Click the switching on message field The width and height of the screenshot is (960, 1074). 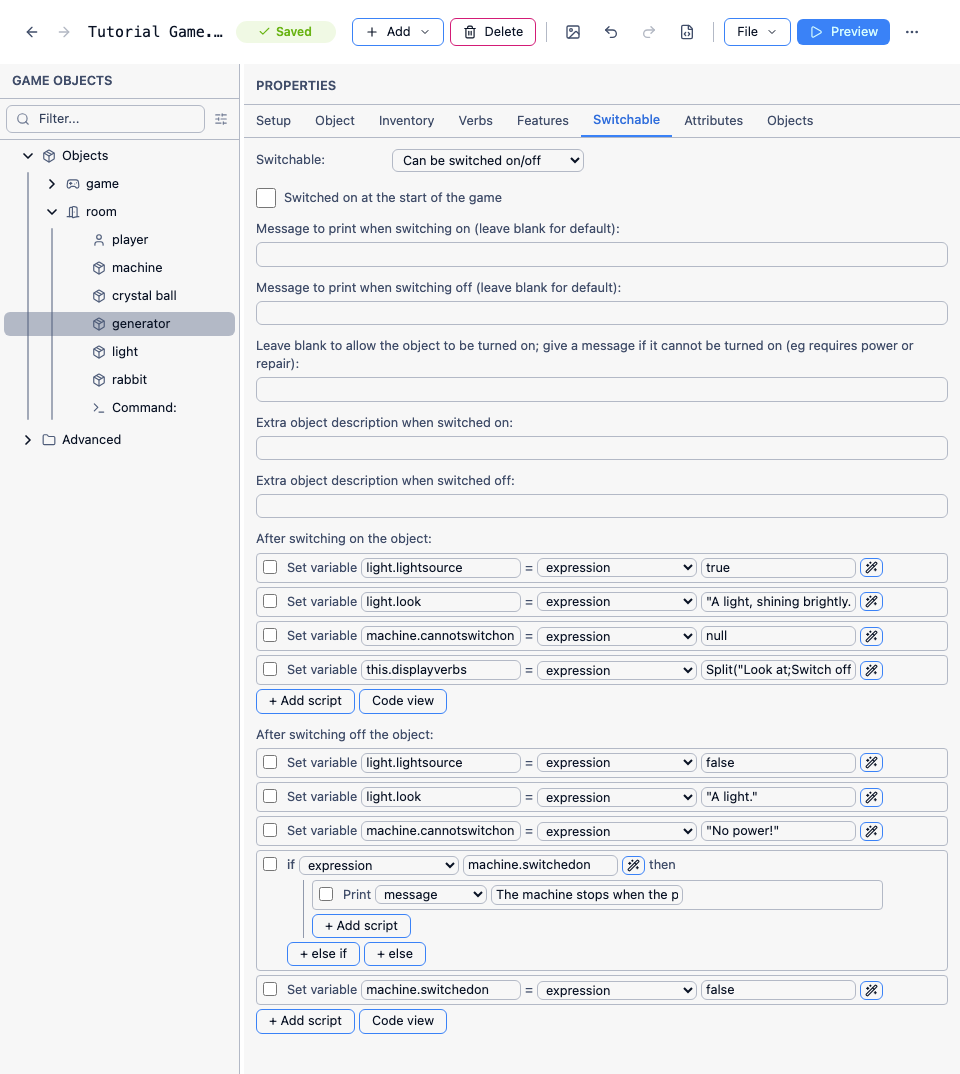tap(602, 255)
